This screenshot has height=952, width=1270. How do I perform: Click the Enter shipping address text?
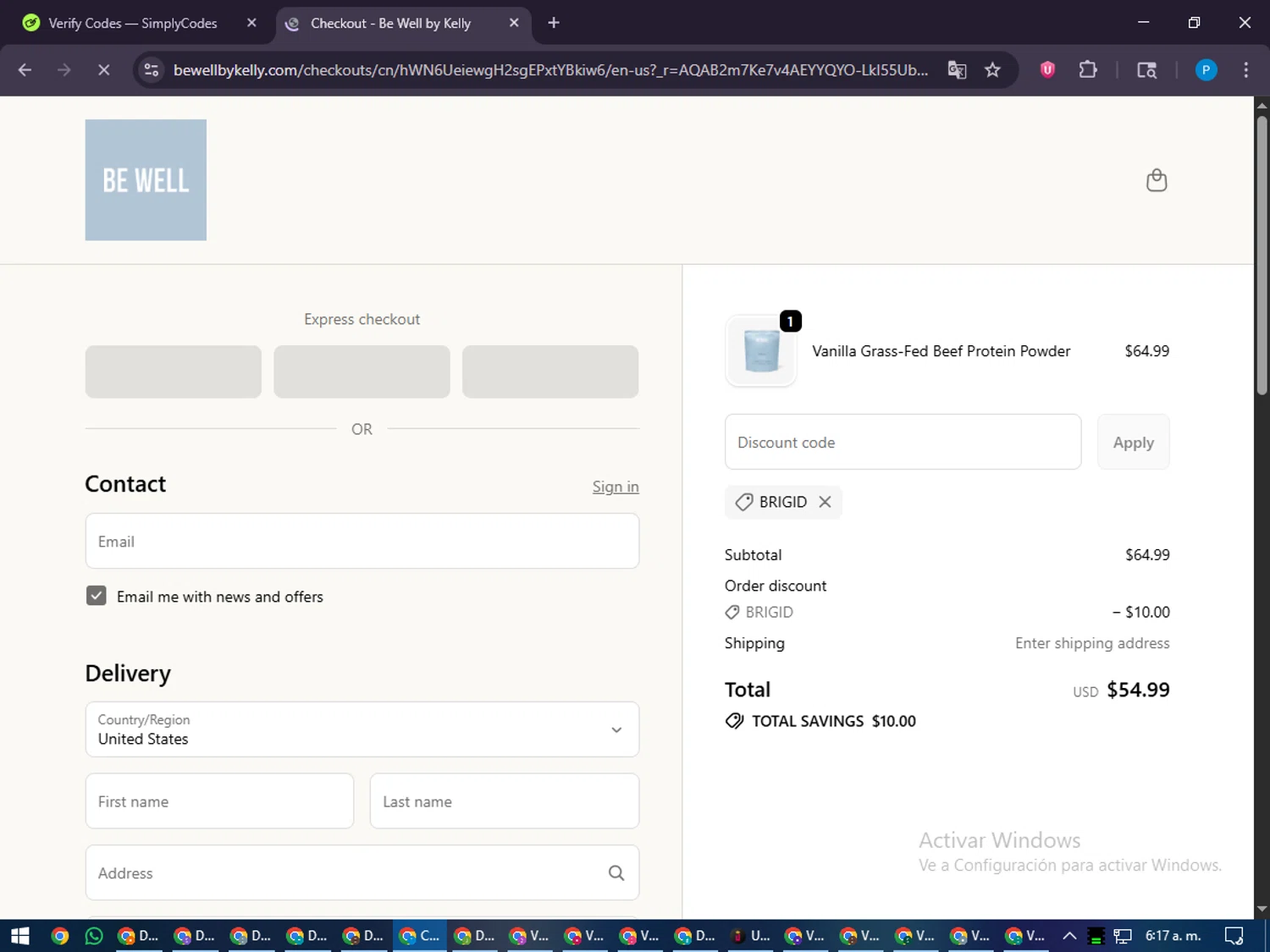point(1092,643)
